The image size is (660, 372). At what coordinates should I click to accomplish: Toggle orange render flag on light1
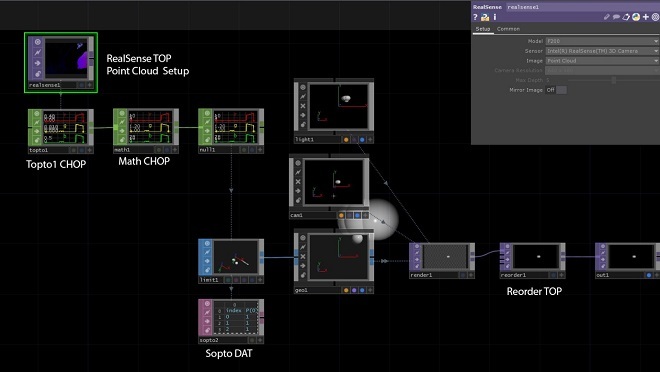[346, 140]
